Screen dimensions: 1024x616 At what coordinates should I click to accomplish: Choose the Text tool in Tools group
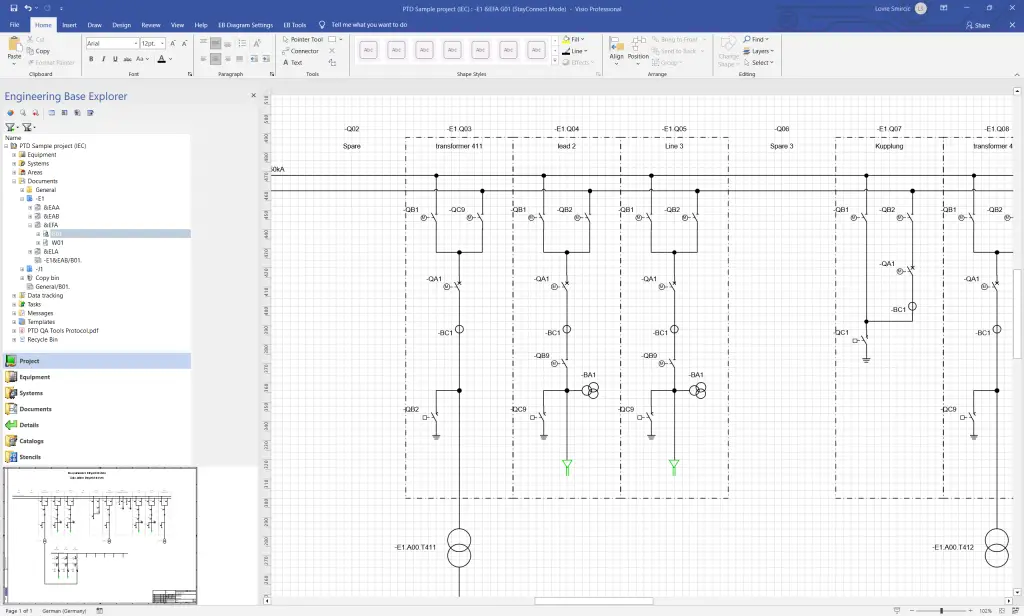291,63
